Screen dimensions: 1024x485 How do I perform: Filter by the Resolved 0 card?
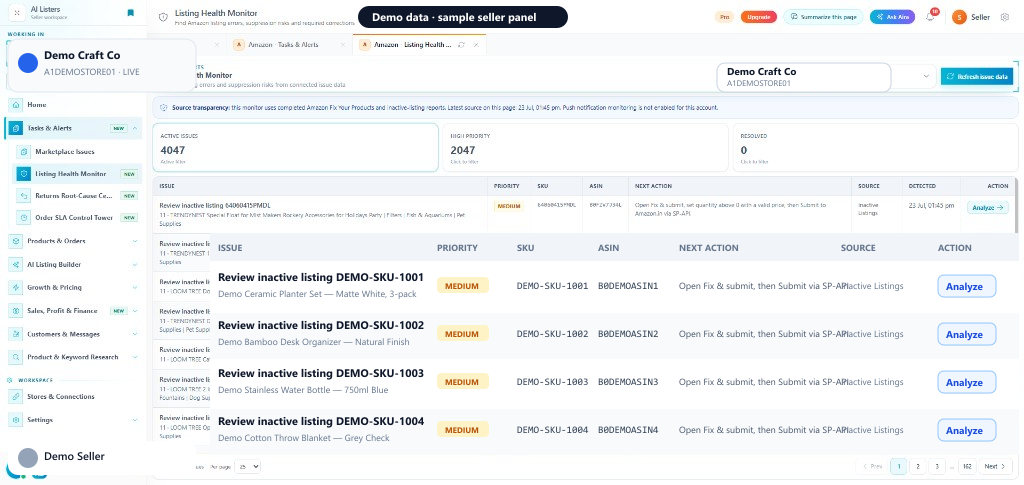[875, 148]
